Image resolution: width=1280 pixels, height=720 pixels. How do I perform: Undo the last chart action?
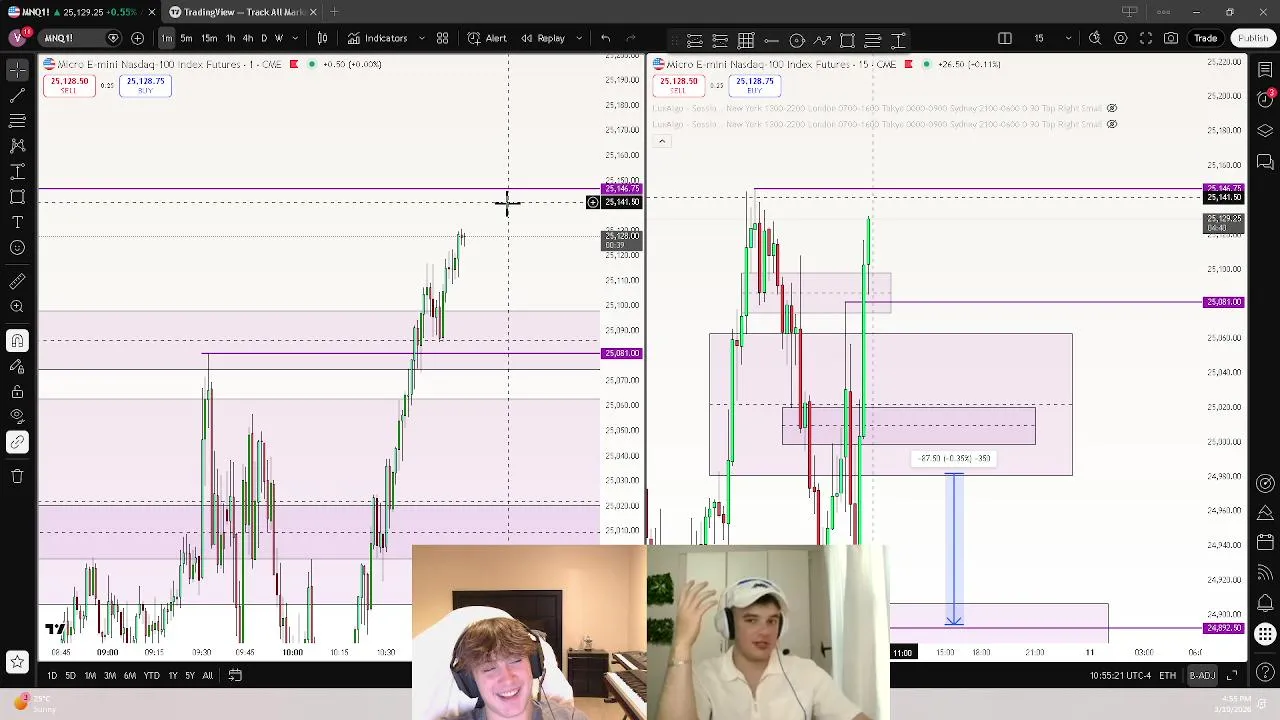point(605,38)
